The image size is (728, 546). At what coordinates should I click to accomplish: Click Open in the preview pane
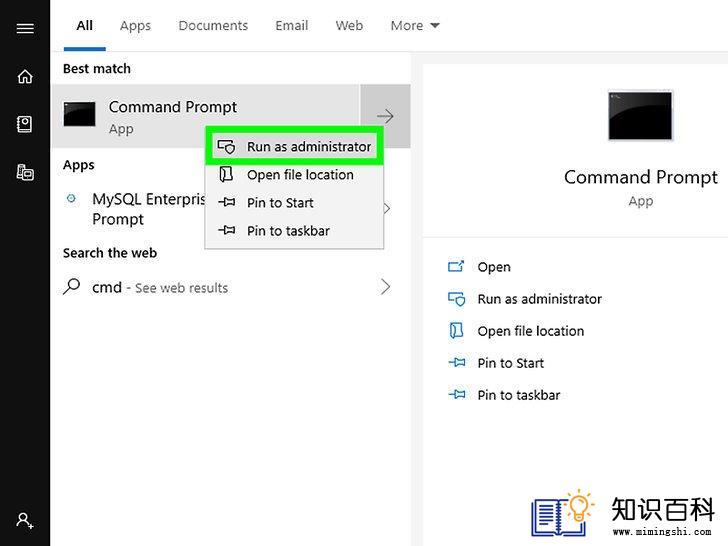tap(494, 267)
